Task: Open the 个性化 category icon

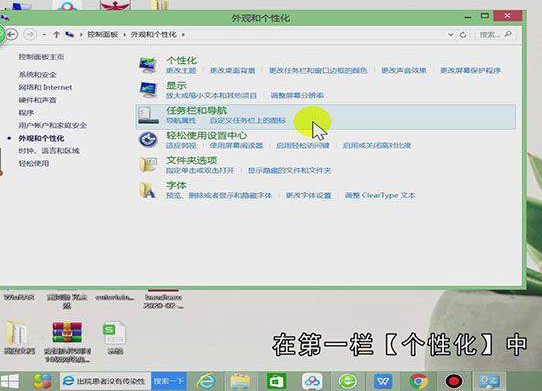Action: click(148, 65)
